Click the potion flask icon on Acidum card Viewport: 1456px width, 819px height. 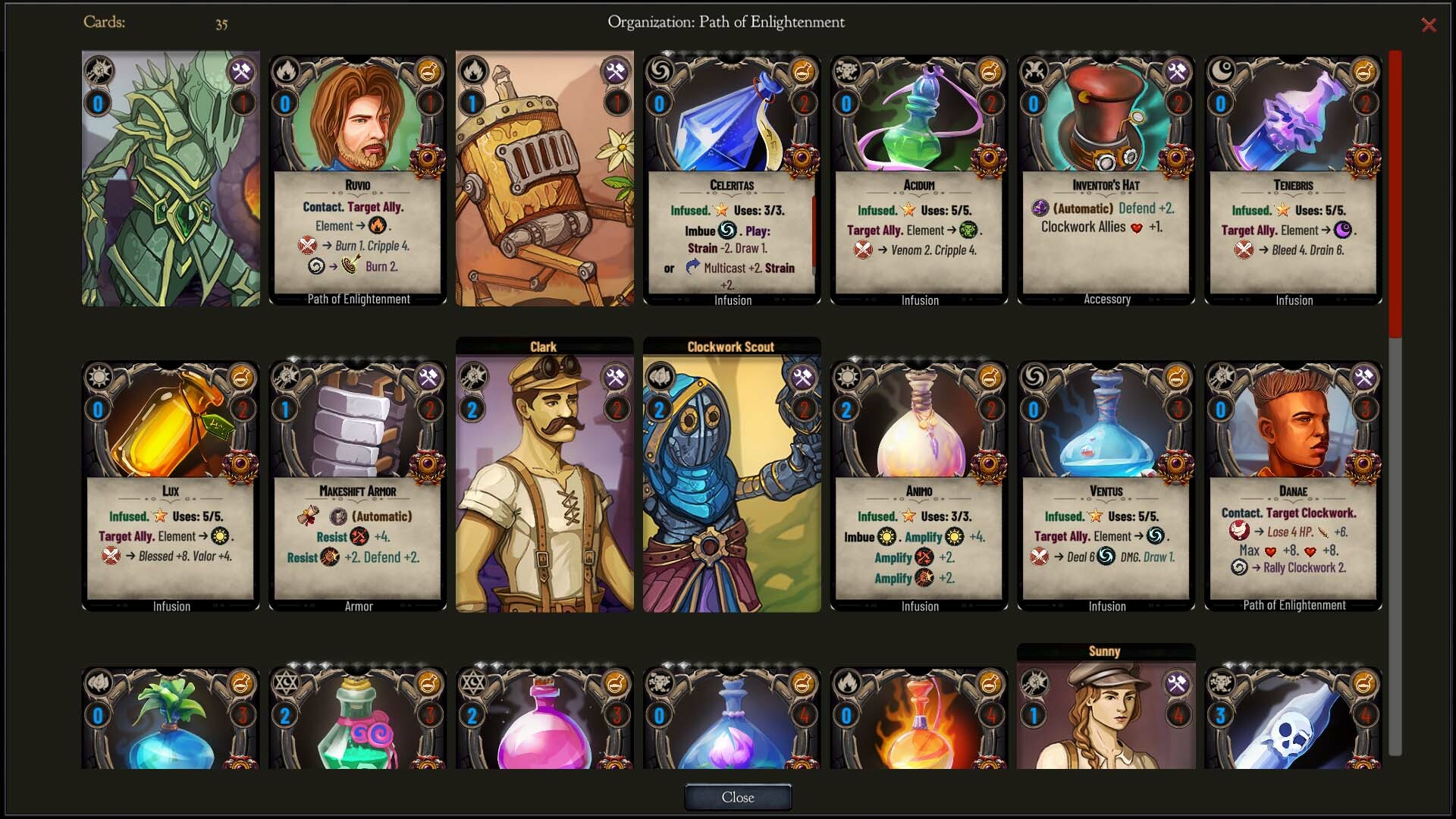(x=989, y=71)
